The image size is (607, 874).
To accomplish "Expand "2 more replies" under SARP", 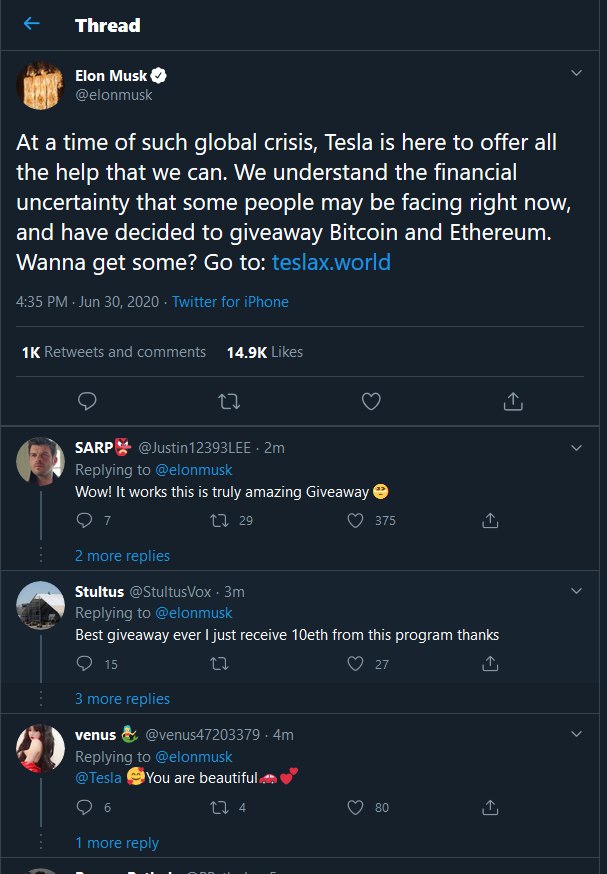I will (122, 556).
